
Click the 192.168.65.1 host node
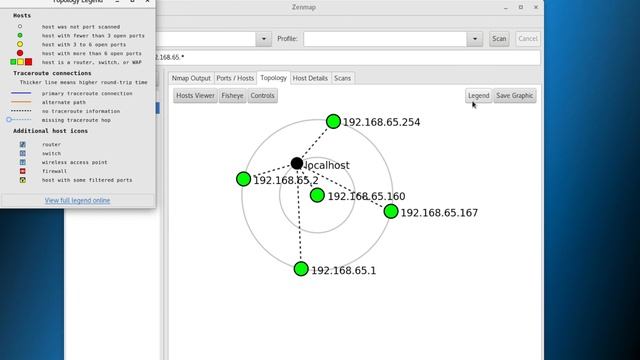pyautogui.click(x=301, y=269)
